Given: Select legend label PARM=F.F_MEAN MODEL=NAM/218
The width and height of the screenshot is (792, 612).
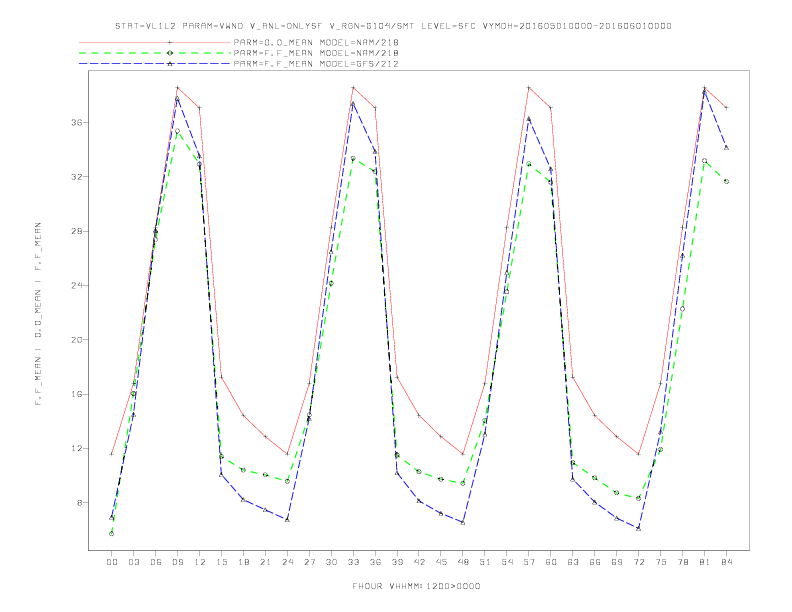Looking at the screenshot, I should [x=316, y=53].
